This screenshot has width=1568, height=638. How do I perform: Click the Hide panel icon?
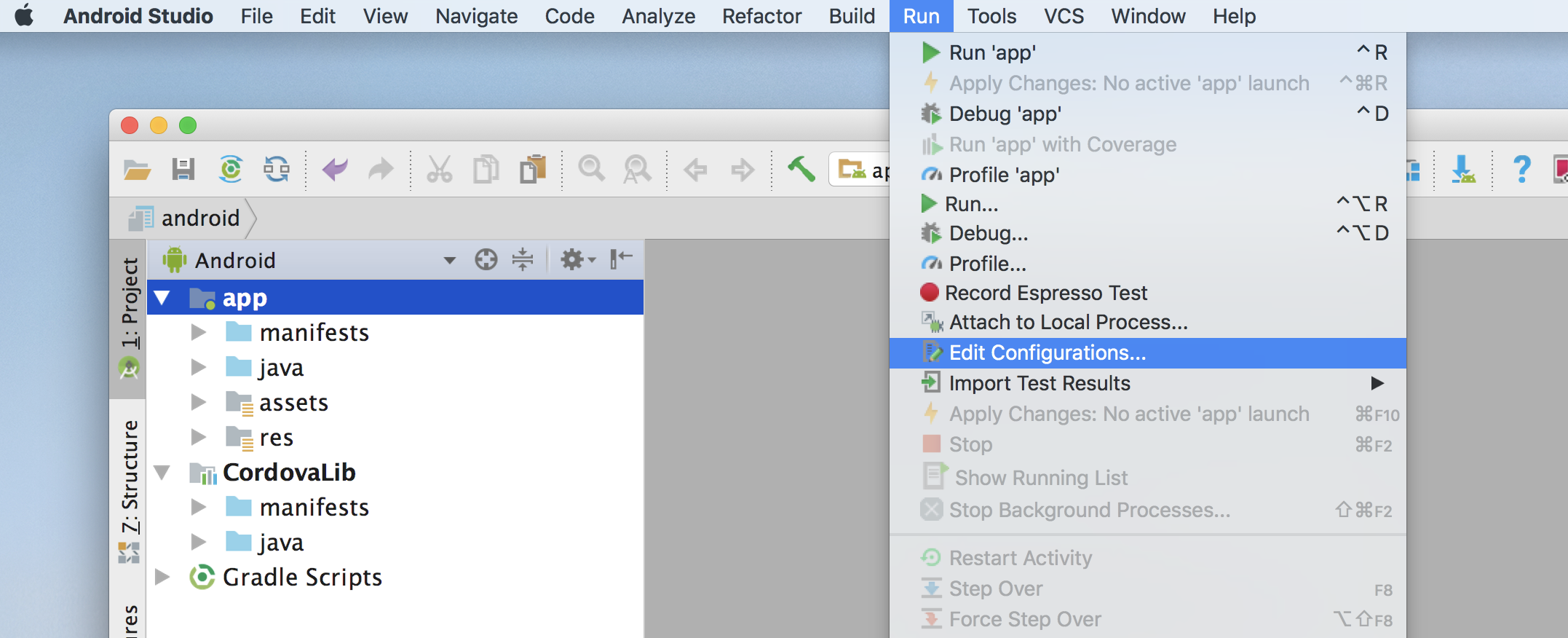coord(621,259)
